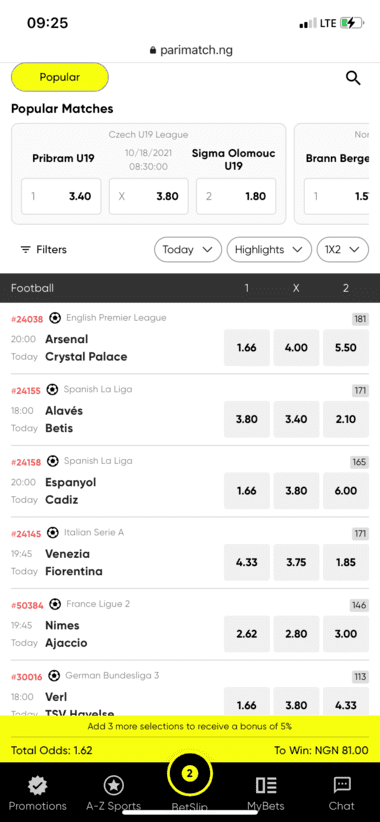This screenshot has height=822, width=380.
Task: Open the BetSlip circle with 2
Action: click(190, 773)
